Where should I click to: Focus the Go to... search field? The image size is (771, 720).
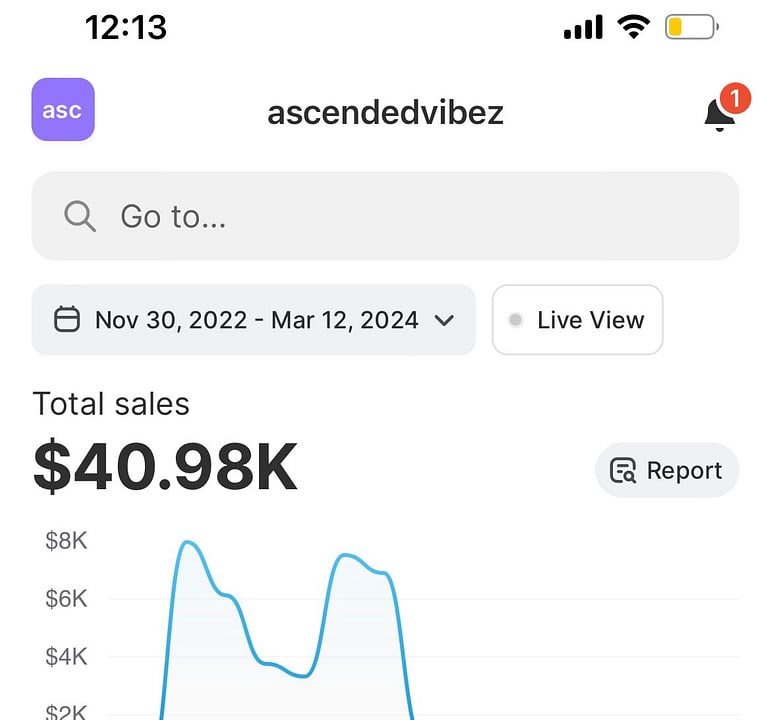click(x=385, y=216)
